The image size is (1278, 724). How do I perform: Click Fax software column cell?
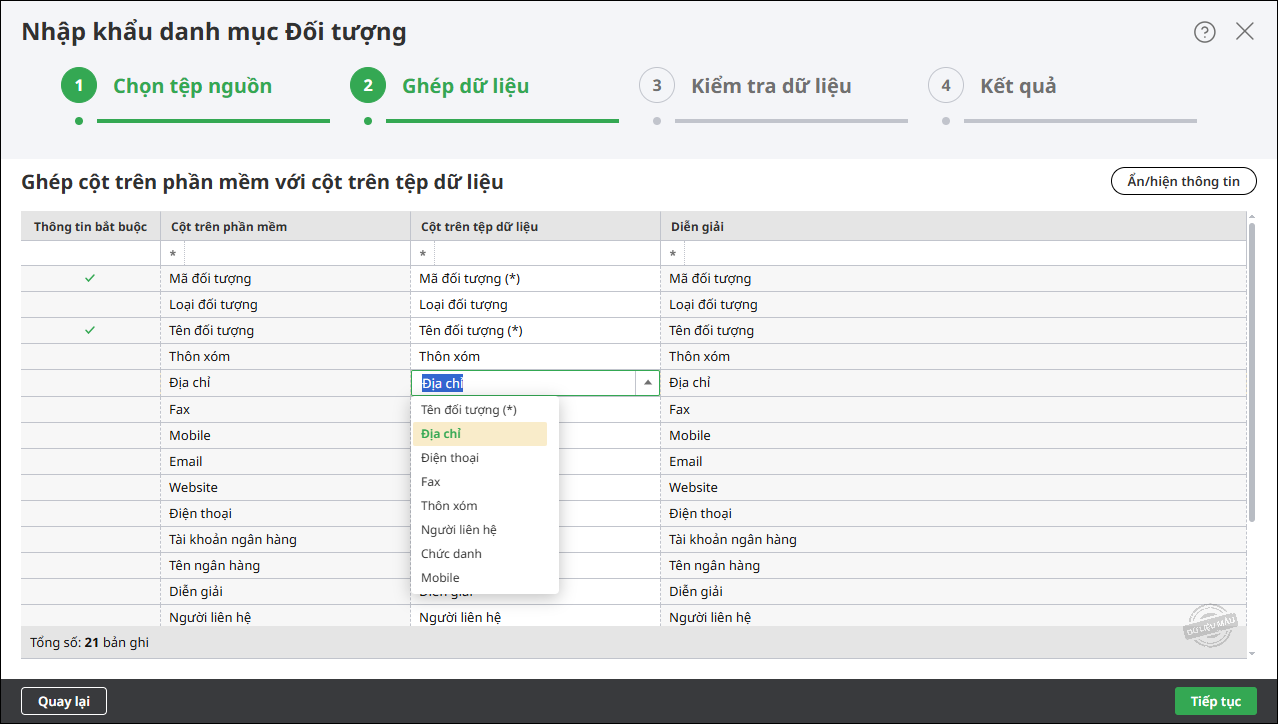coord(285,410)
